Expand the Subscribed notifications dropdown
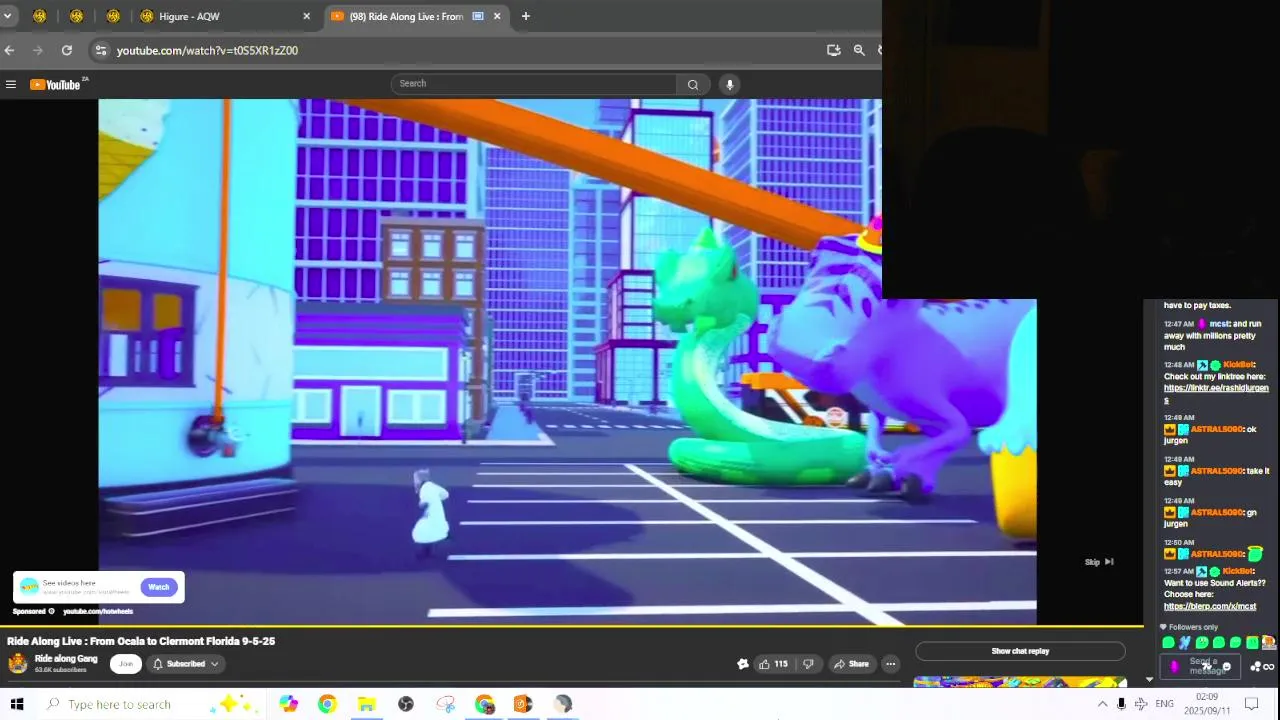The width and height of the screenshot is (1280, 720). pos(185,664)
